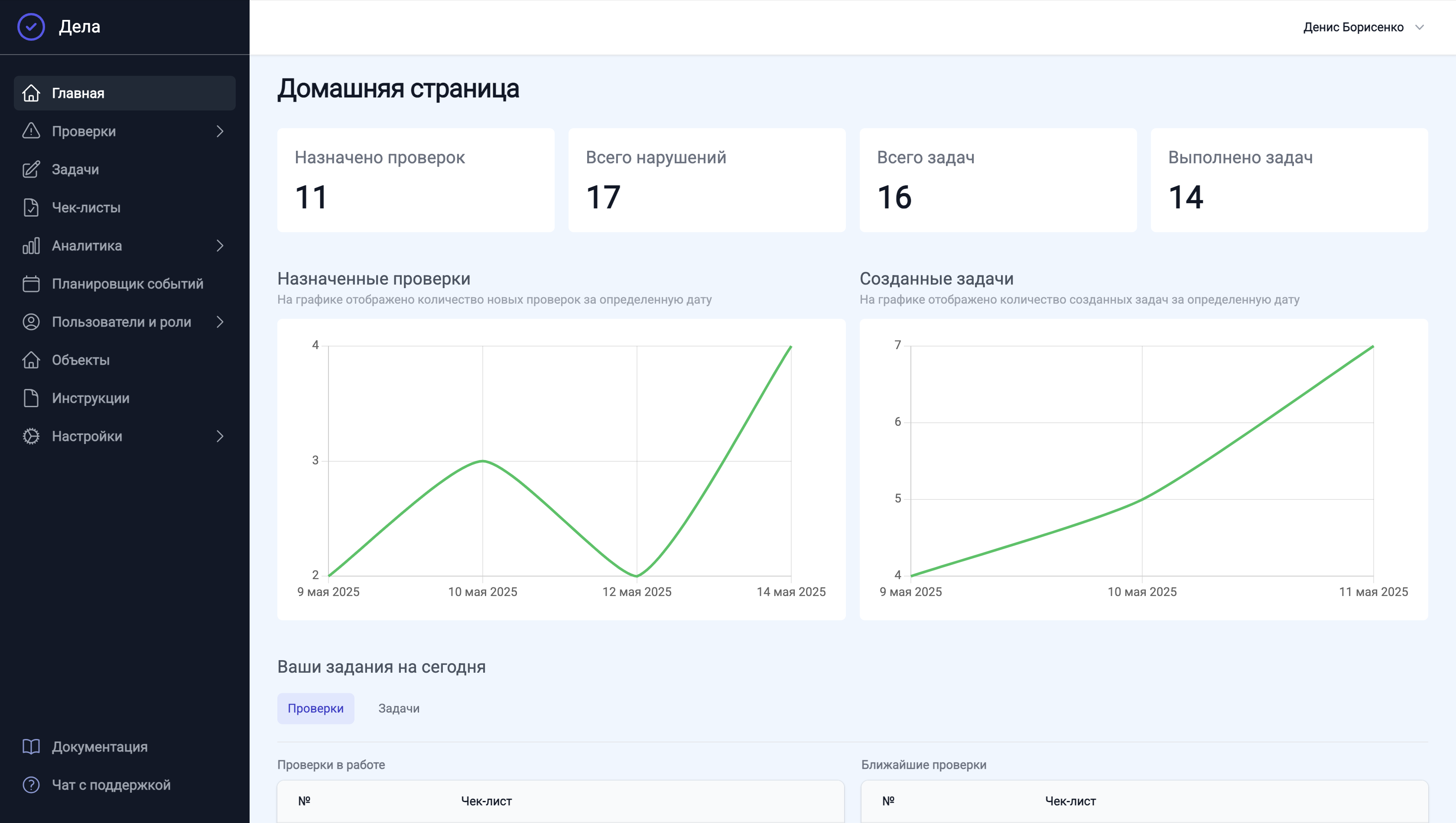Click the Всего нарушений stats card
Viewport: 1456px width, 823px height.
click(707, 180)
